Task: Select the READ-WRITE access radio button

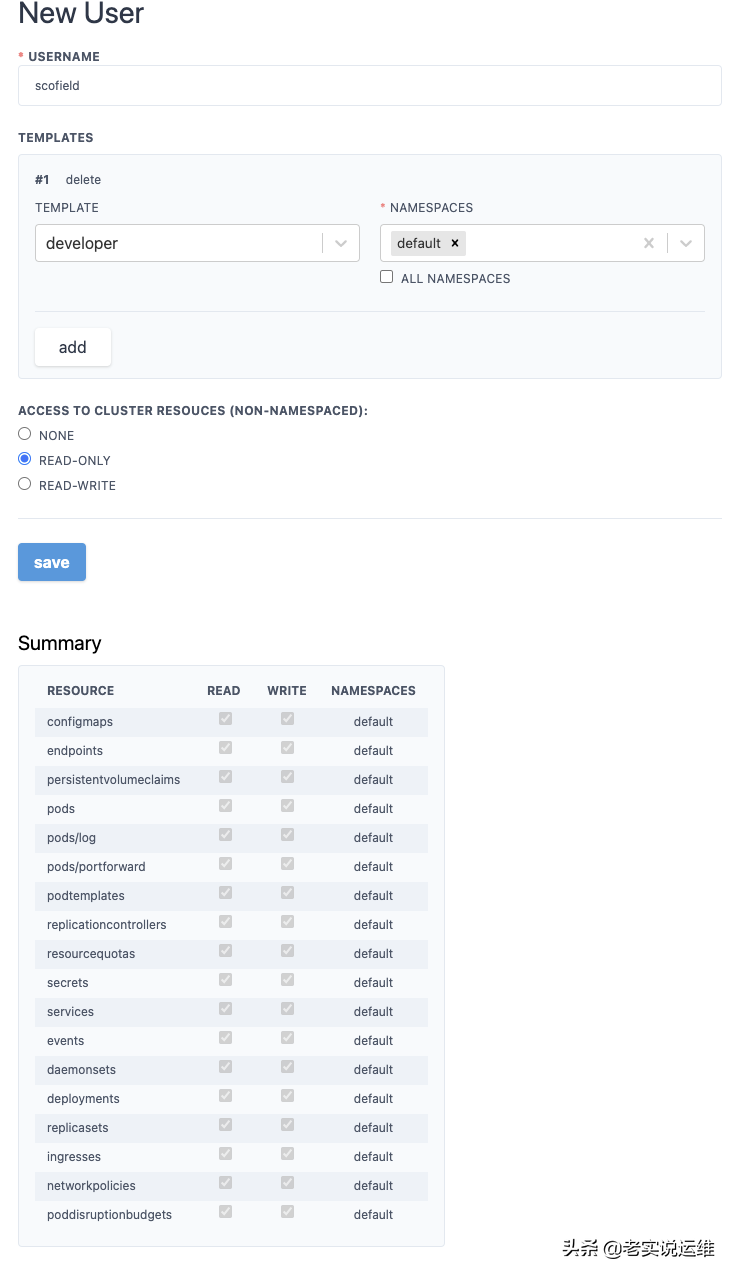Action: pyautogui.click(x=24, y=482)
